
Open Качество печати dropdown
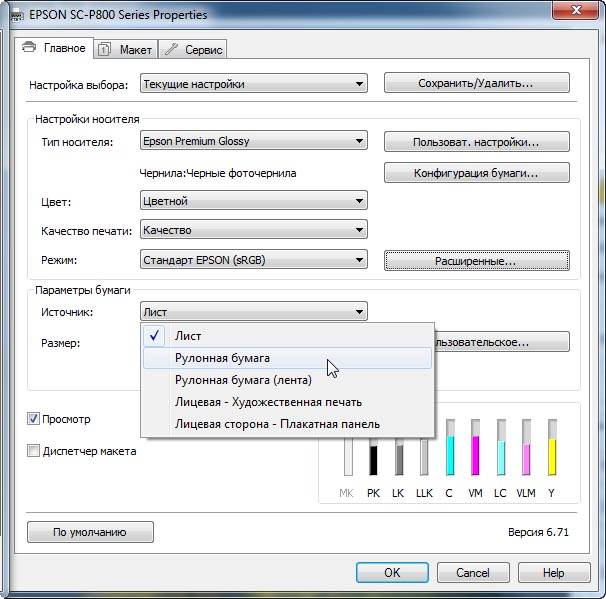tap(254, 230)
